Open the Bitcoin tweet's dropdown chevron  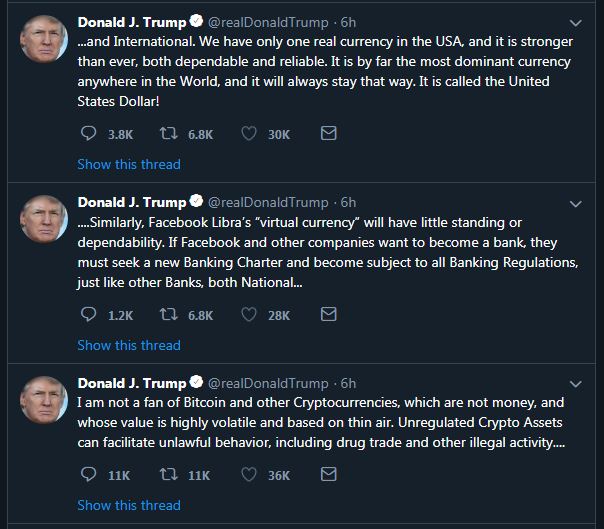point(575,384)
